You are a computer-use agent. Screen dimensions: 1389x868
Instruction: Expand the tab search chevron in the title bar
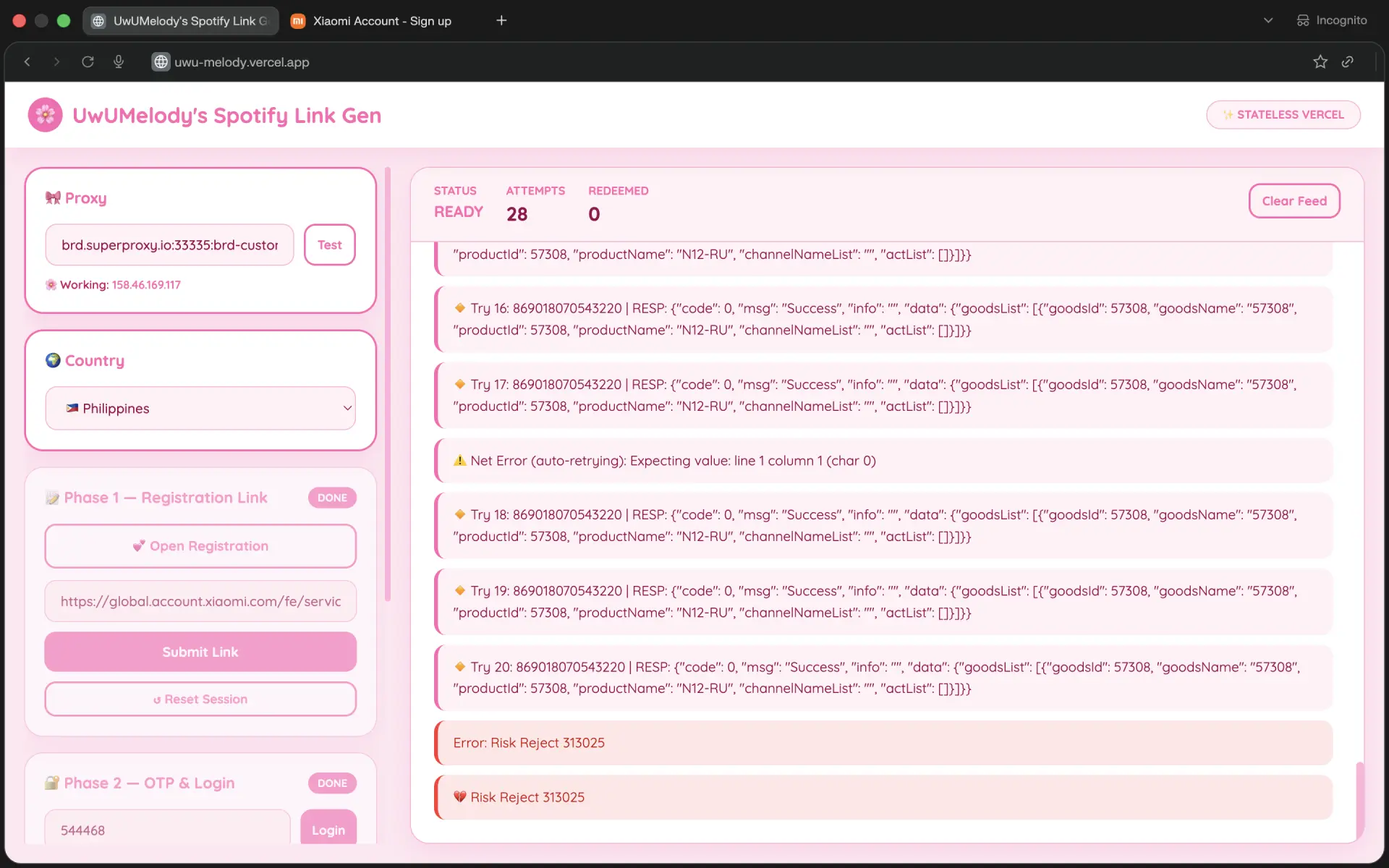pyautogui.click(x=1268, y=20)
